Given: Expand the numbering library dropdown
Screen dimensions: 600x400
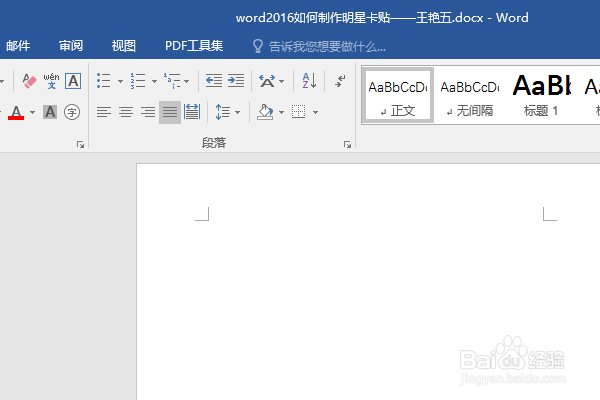Looking at the screenshot, I should point(154,81).
